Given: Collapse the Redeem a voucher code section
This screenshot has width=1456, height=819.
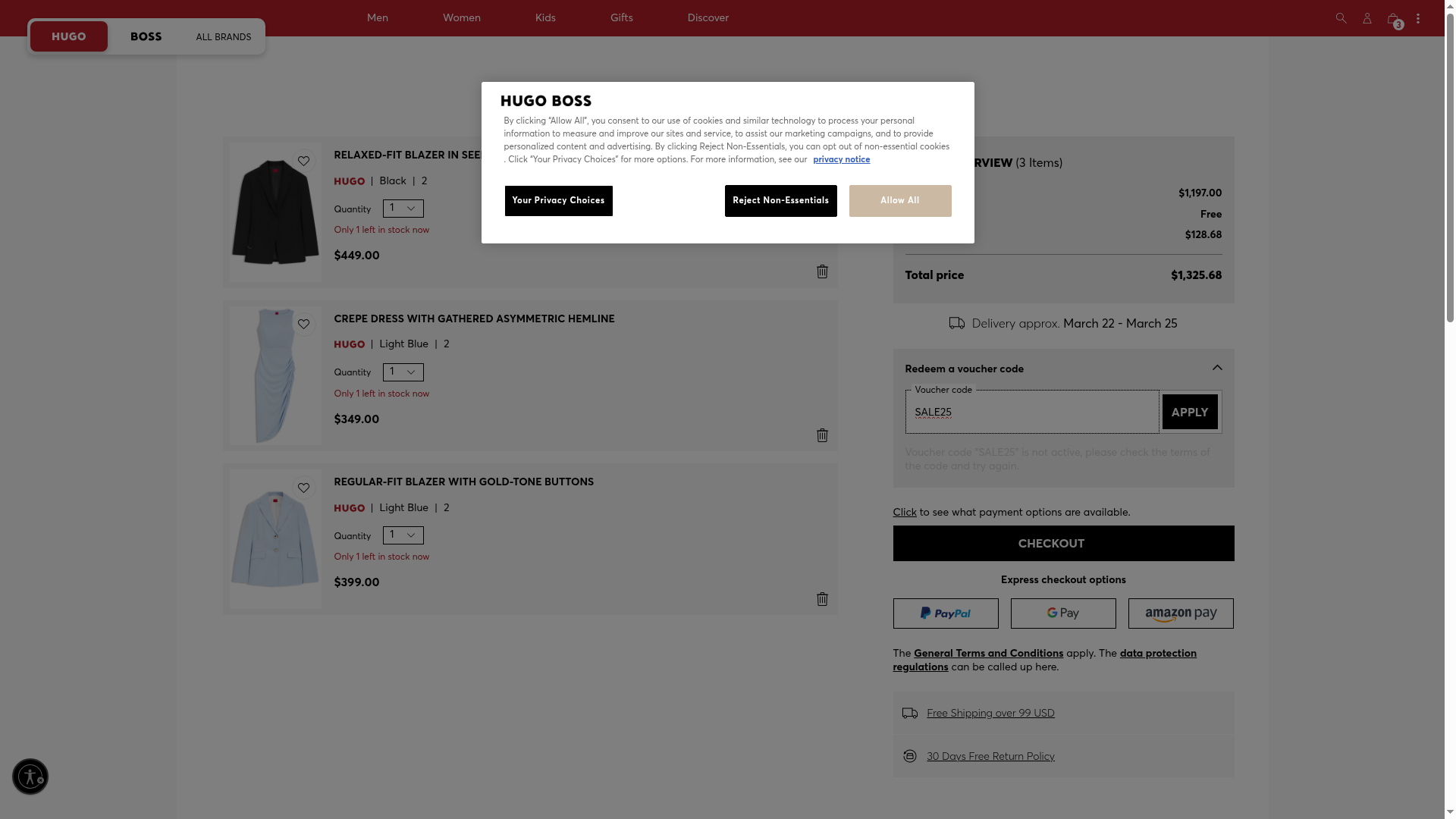Looking at the screenshot, I should 1216,368.
